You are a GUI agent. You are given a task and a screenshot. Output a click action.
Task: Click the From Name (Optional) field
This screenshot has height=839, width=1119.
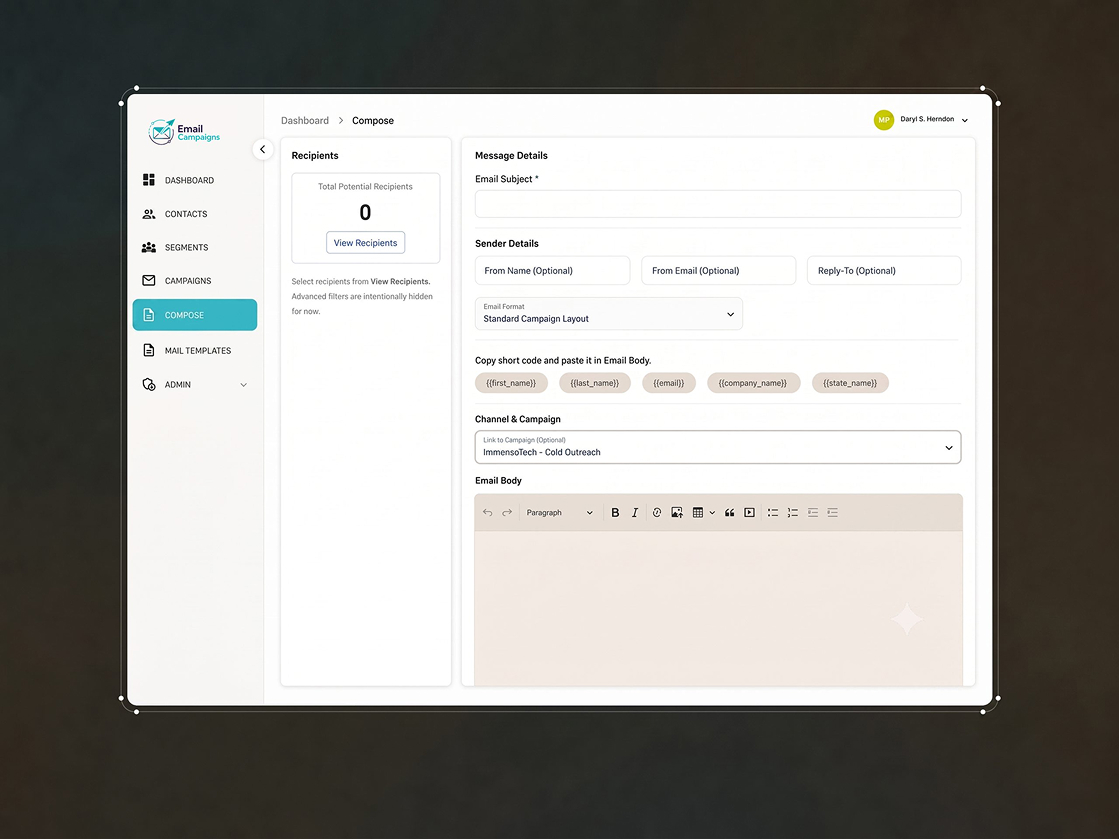[552, 270]
